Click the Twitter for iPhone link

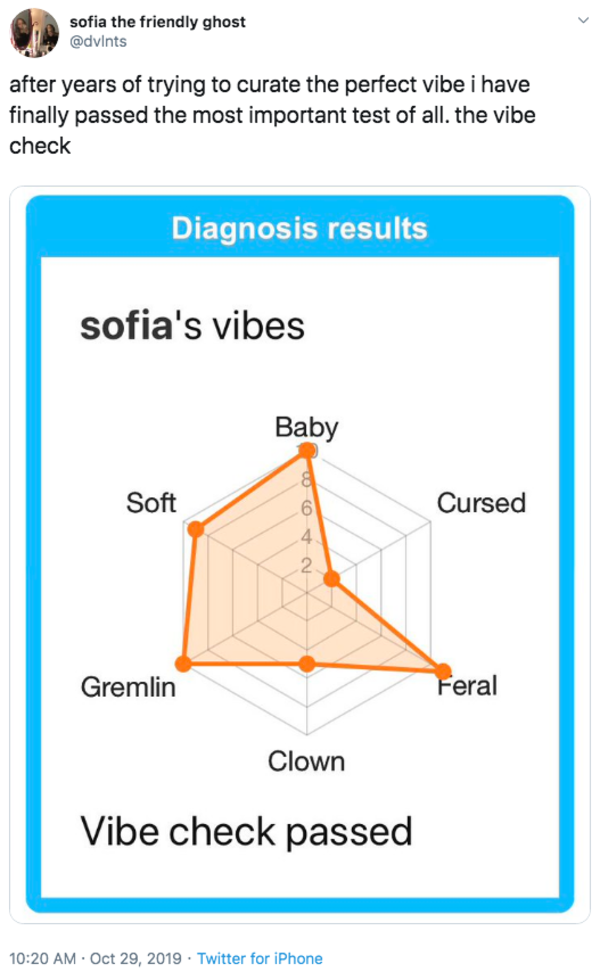[x=260, y=958]
